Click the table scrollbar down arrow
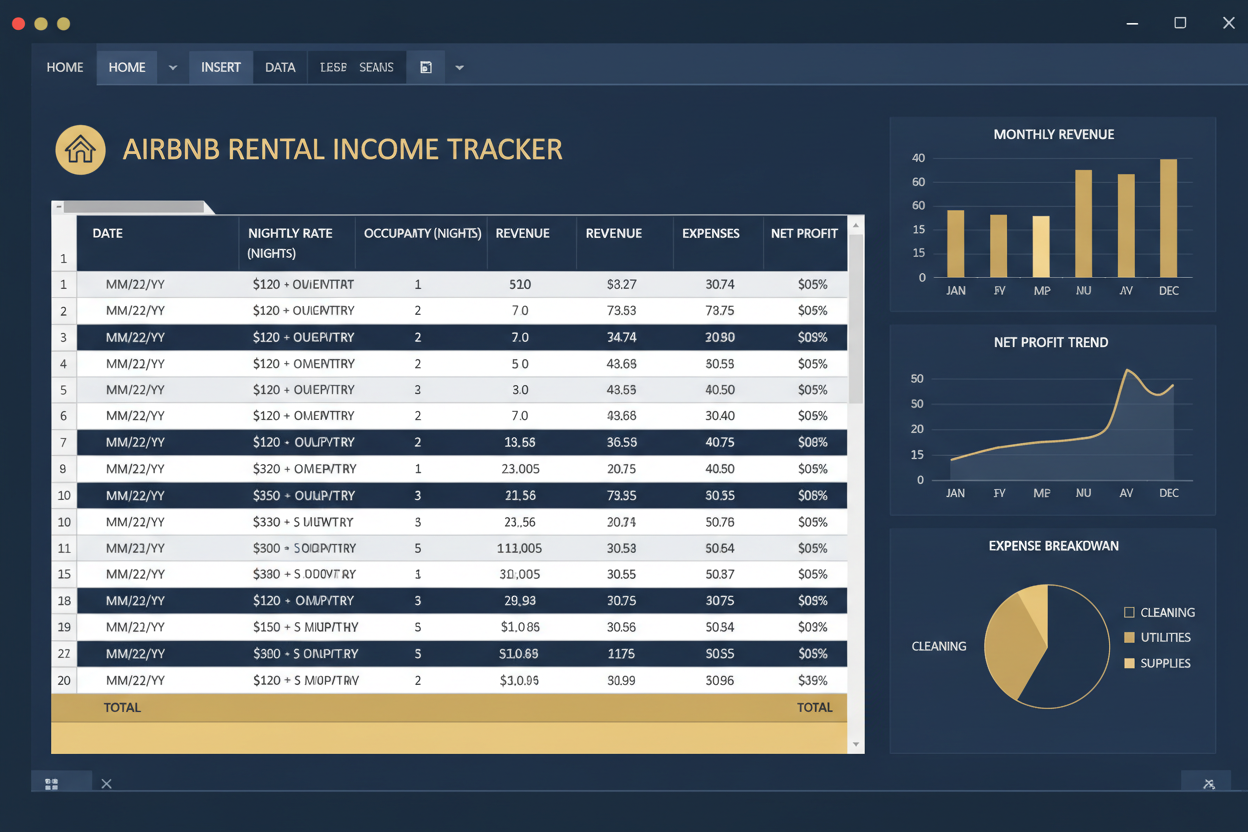 click(855, 745)
